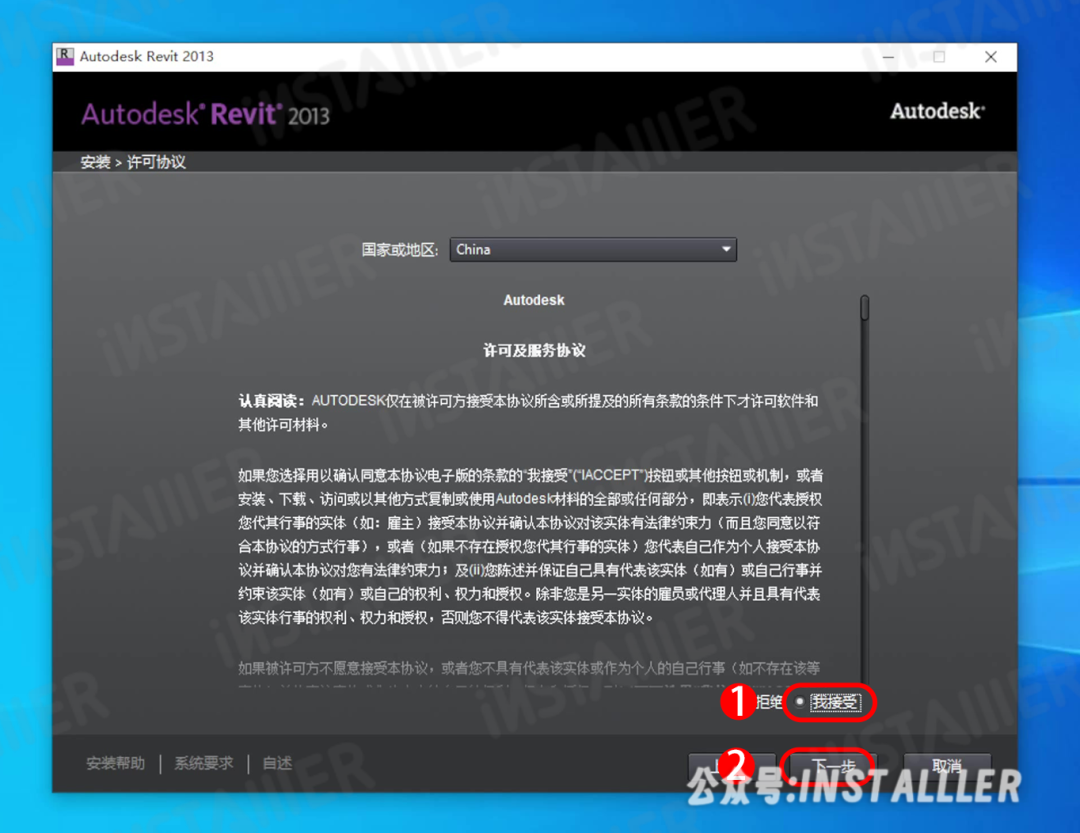This screenshot has width=1080, height=833.
Task: Close the Autodesk Revit 2013 window
Action: tap(990, 57)
